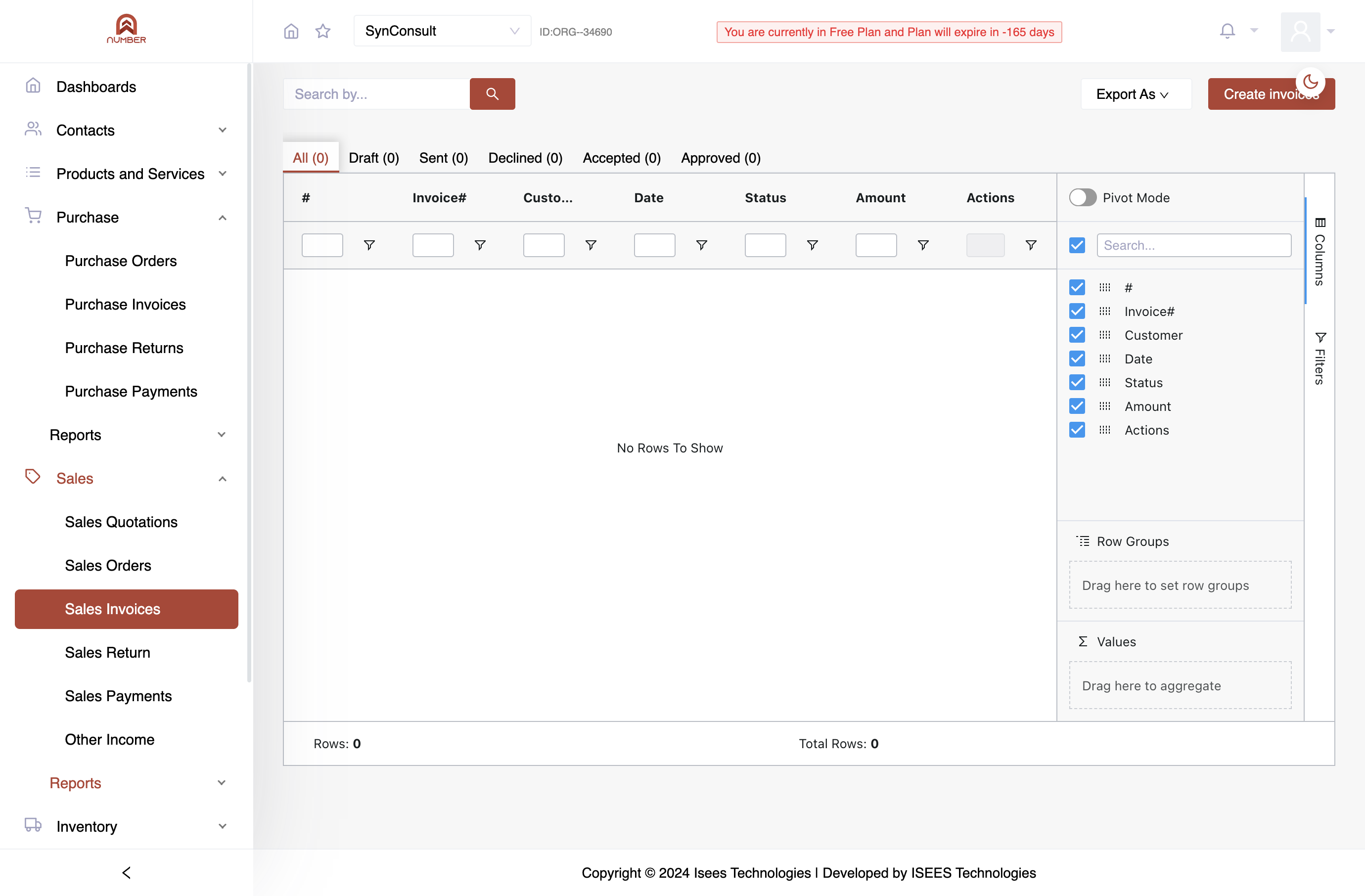The height and width of the screenshot is (896, 1365).
Task: Click the Number logo
Action: pyautogui.click(x=126, y=29)
